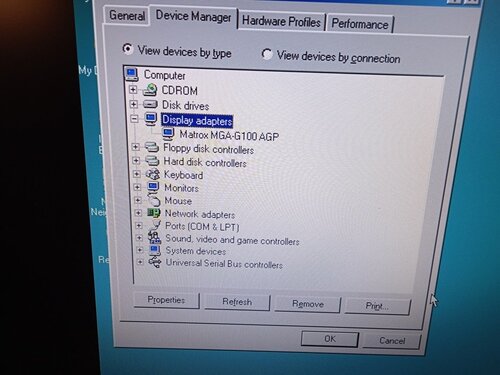Select Matrox MGA-G100 AGP entry
Image resolution: width=500 pixels, height=375 pixels.
tap(229, 136)
